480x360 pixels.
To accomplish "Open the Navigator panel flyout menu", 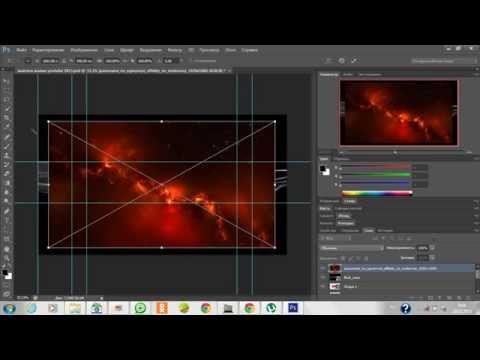I will coord(476,74).
